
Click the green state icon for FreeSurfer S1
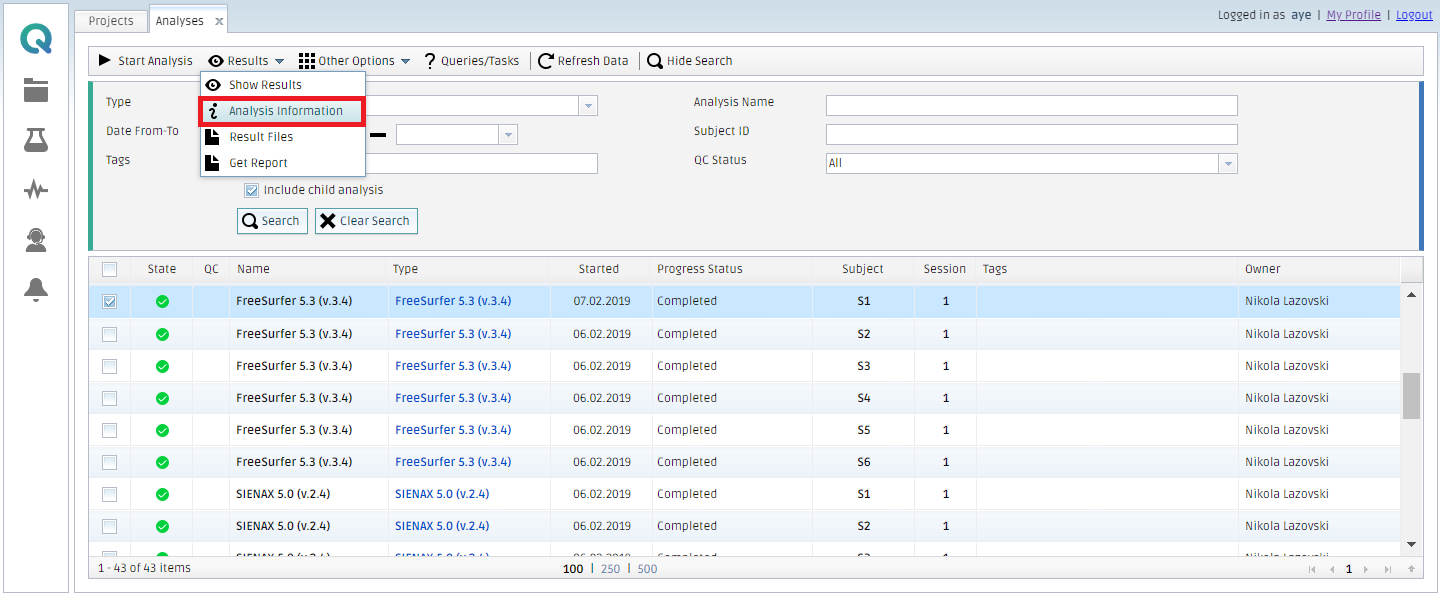[x=162, y=301]
